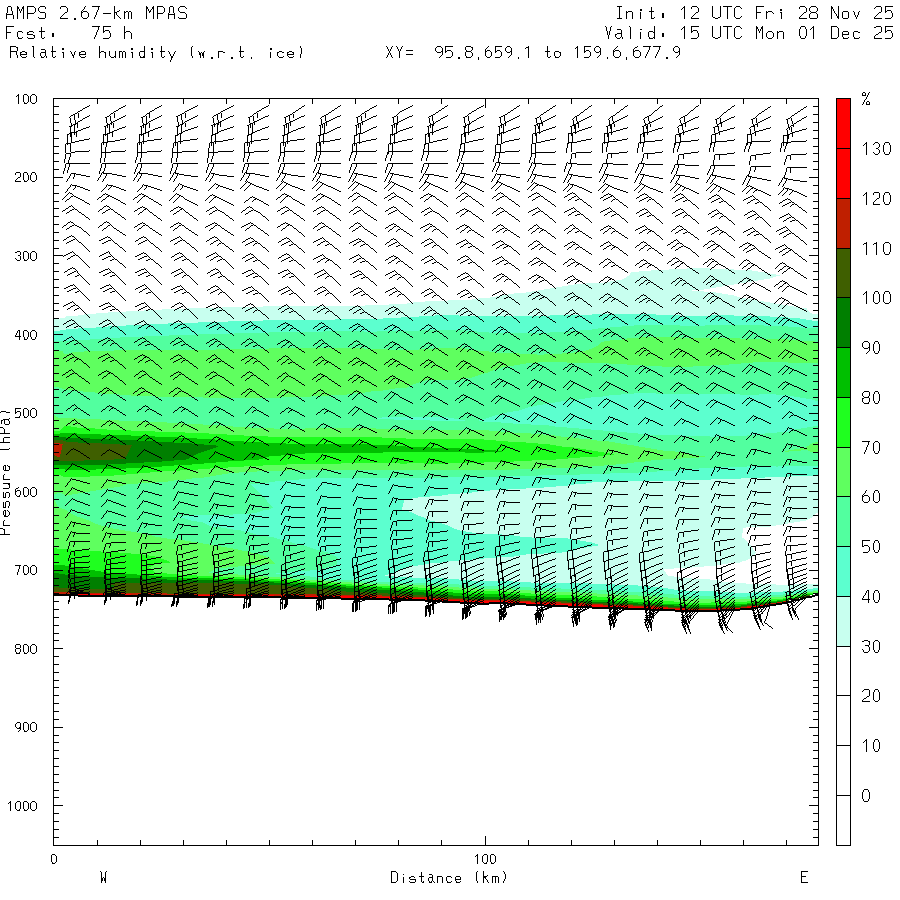Click the y-axis '1000' pressure tick label
This screenshot has width=900, height=900.
pos(22,806)
